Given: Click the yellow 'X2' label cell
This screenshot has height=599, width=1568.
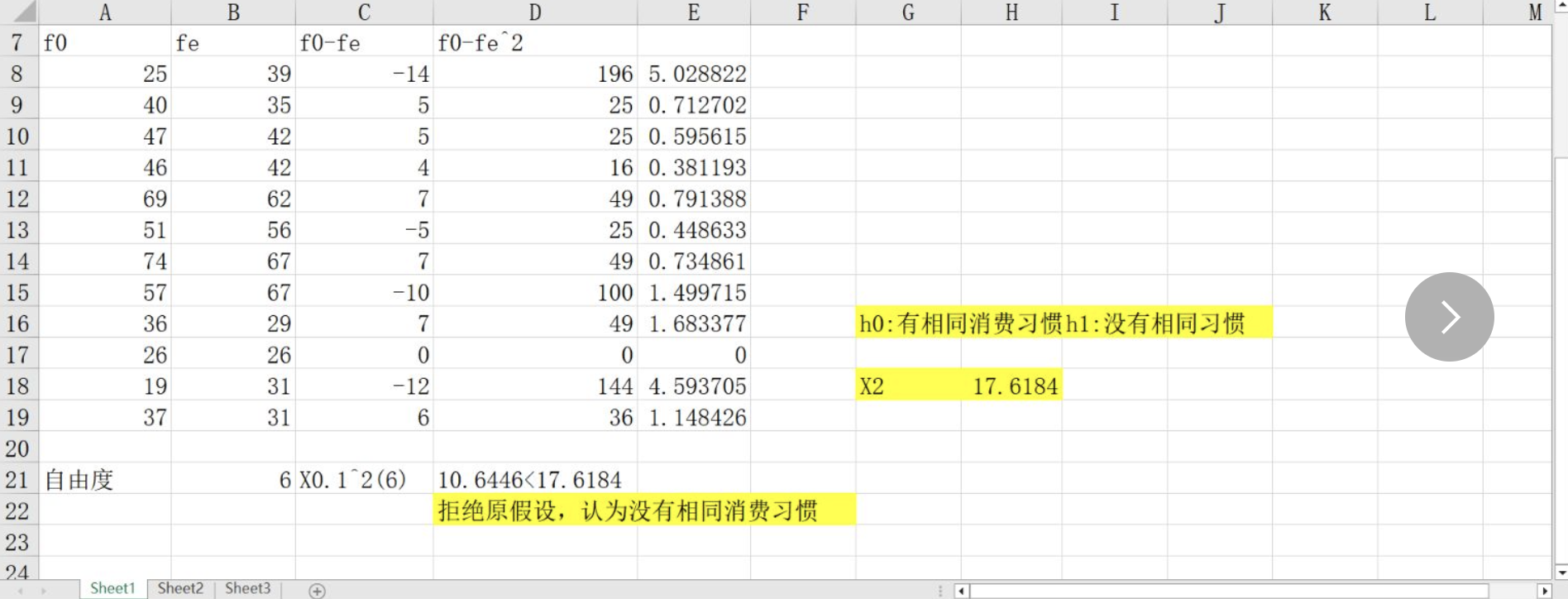Looking at the screenshot, I should pos(908,386).
